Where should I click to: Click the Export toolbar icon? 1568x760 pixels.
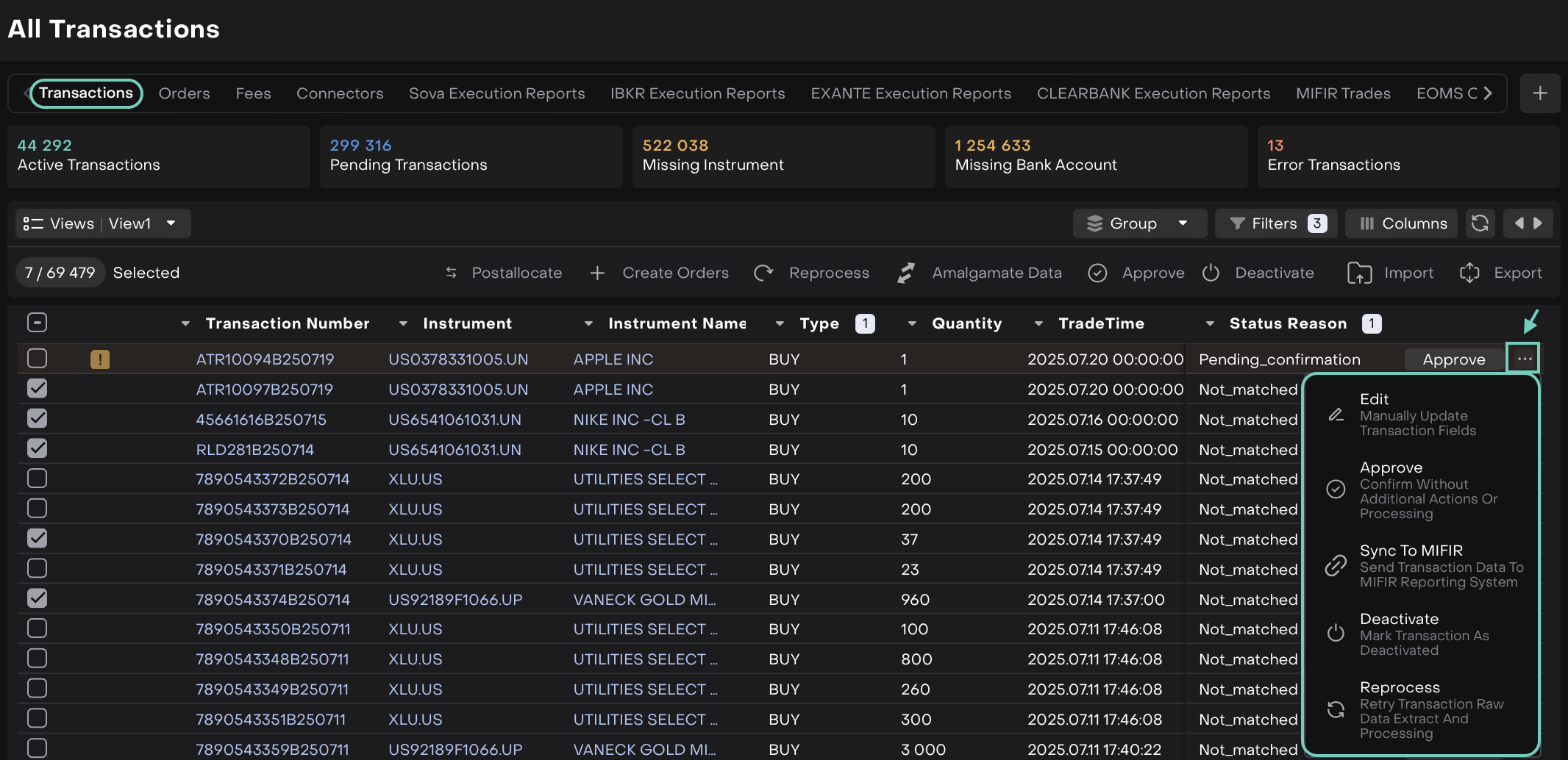click(x=1469, y=273)
